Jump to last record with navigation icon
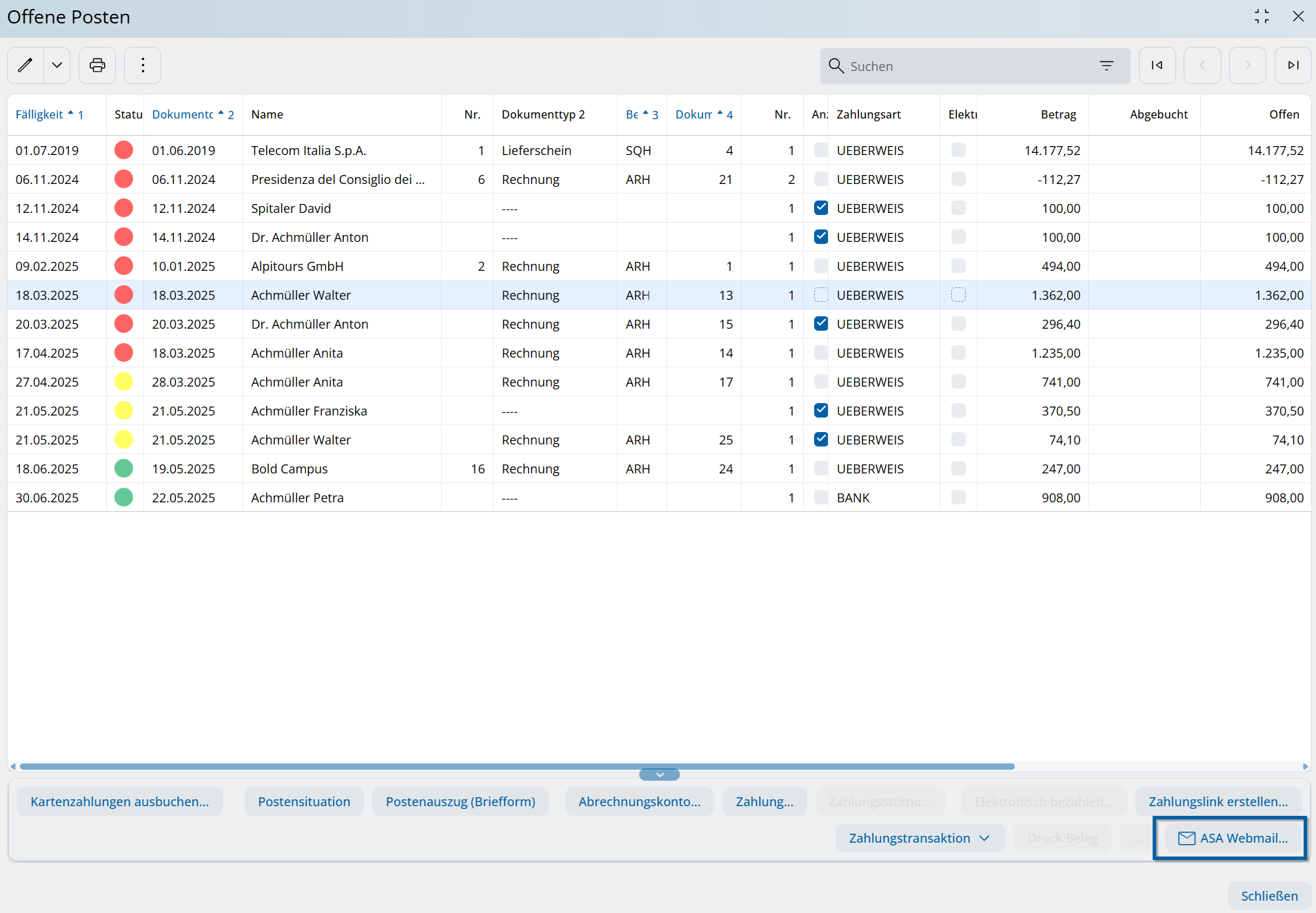1316x913 pixels. click(x=1293, y=65)
